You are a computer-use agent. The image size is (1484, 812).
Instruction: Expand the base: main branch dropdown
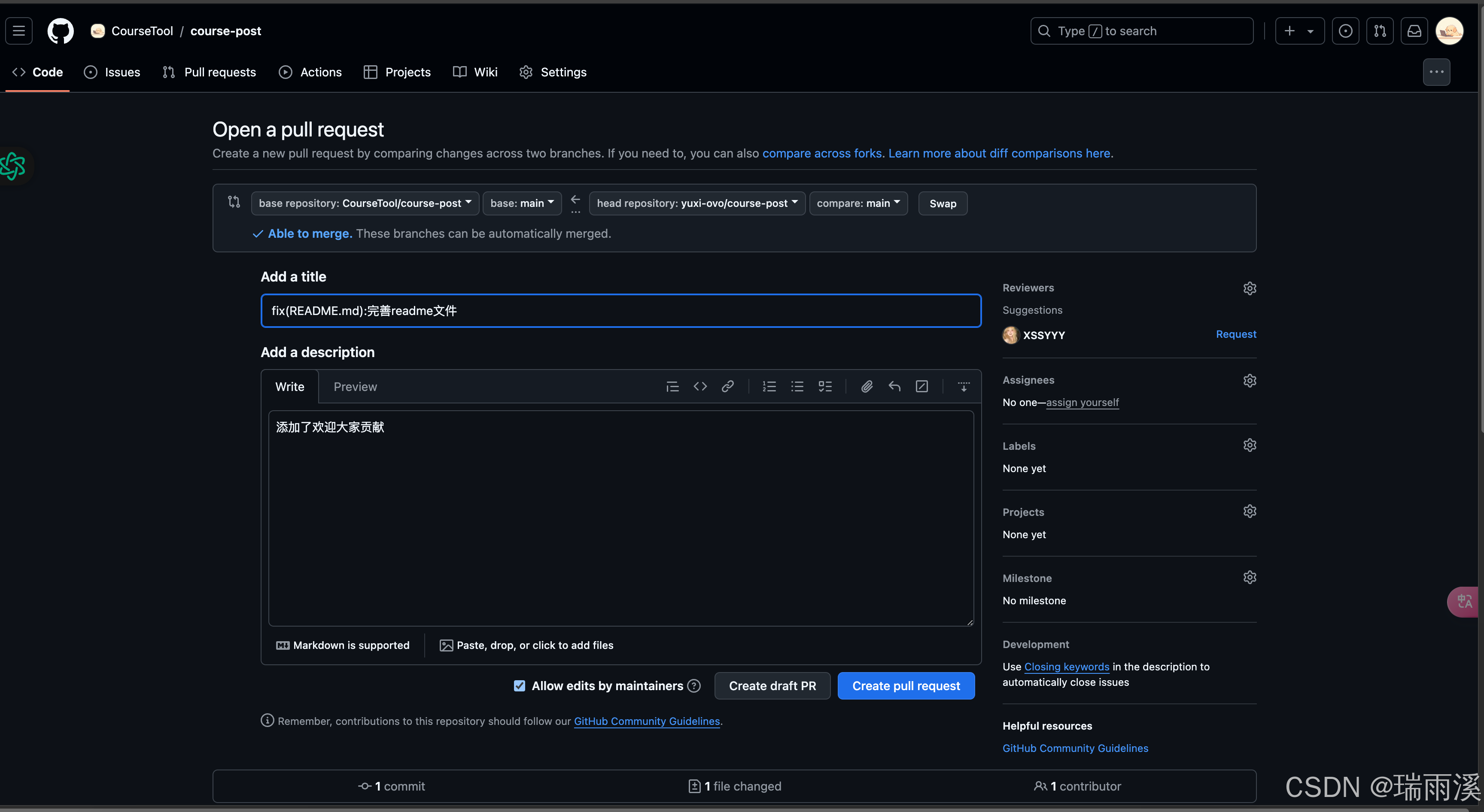[x=522, y=203]
